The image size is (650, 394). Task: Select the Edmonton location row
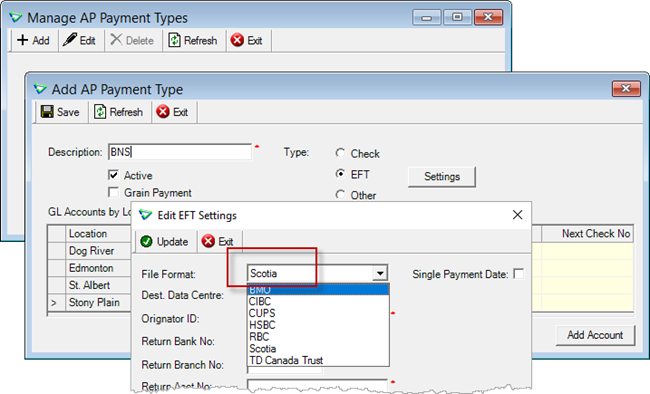(91, 268)
